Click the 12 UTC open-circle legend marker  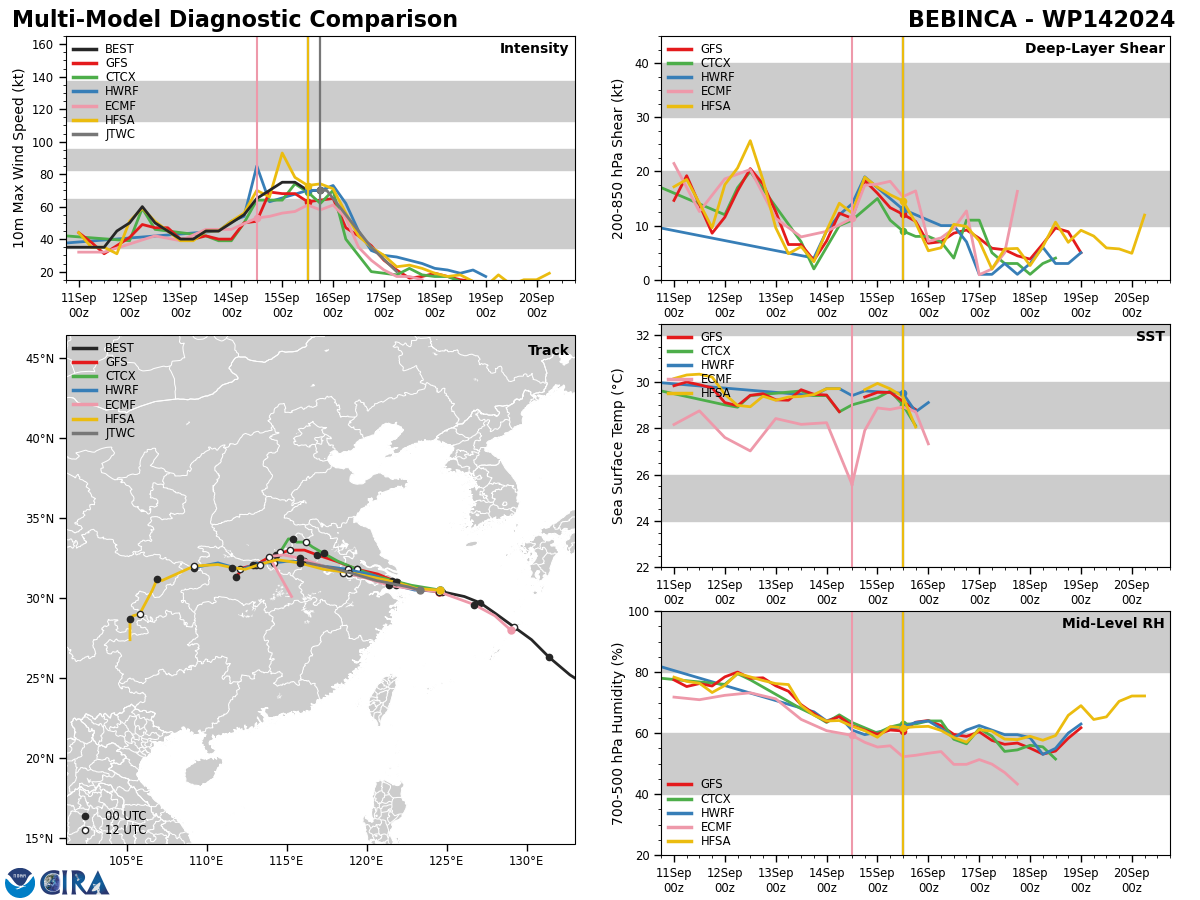86,830
